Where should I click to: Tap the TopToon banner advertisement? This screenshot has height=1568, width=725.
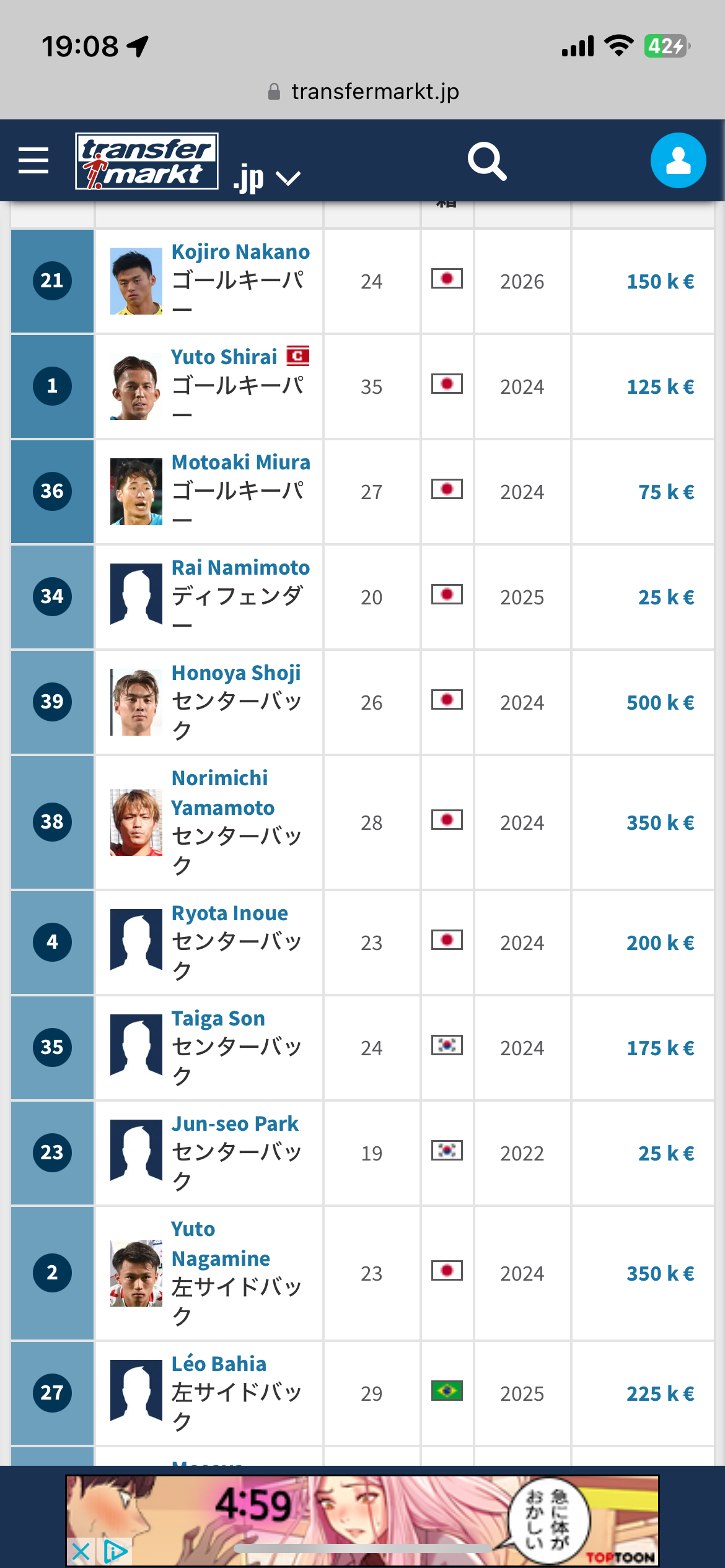[362, 1520]
